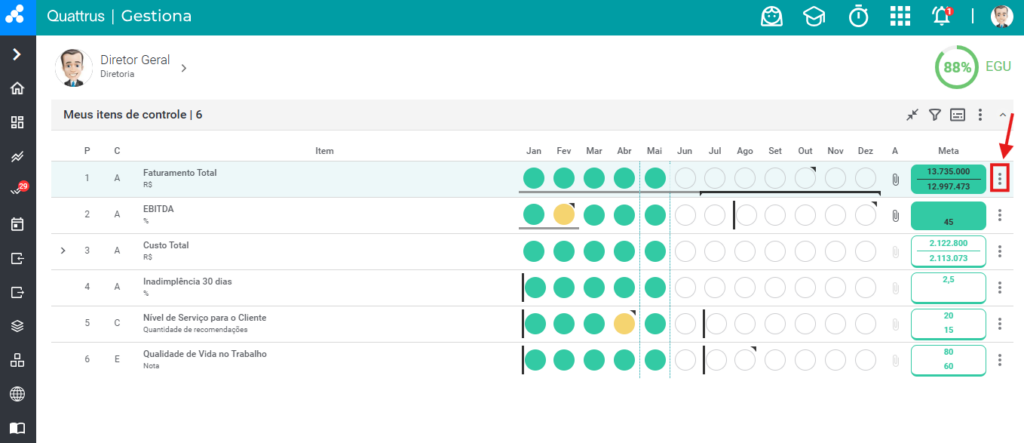Select the yellow Fev circle for EBITDA
The image size is (1024, 443).
click(x=564, y=214)
